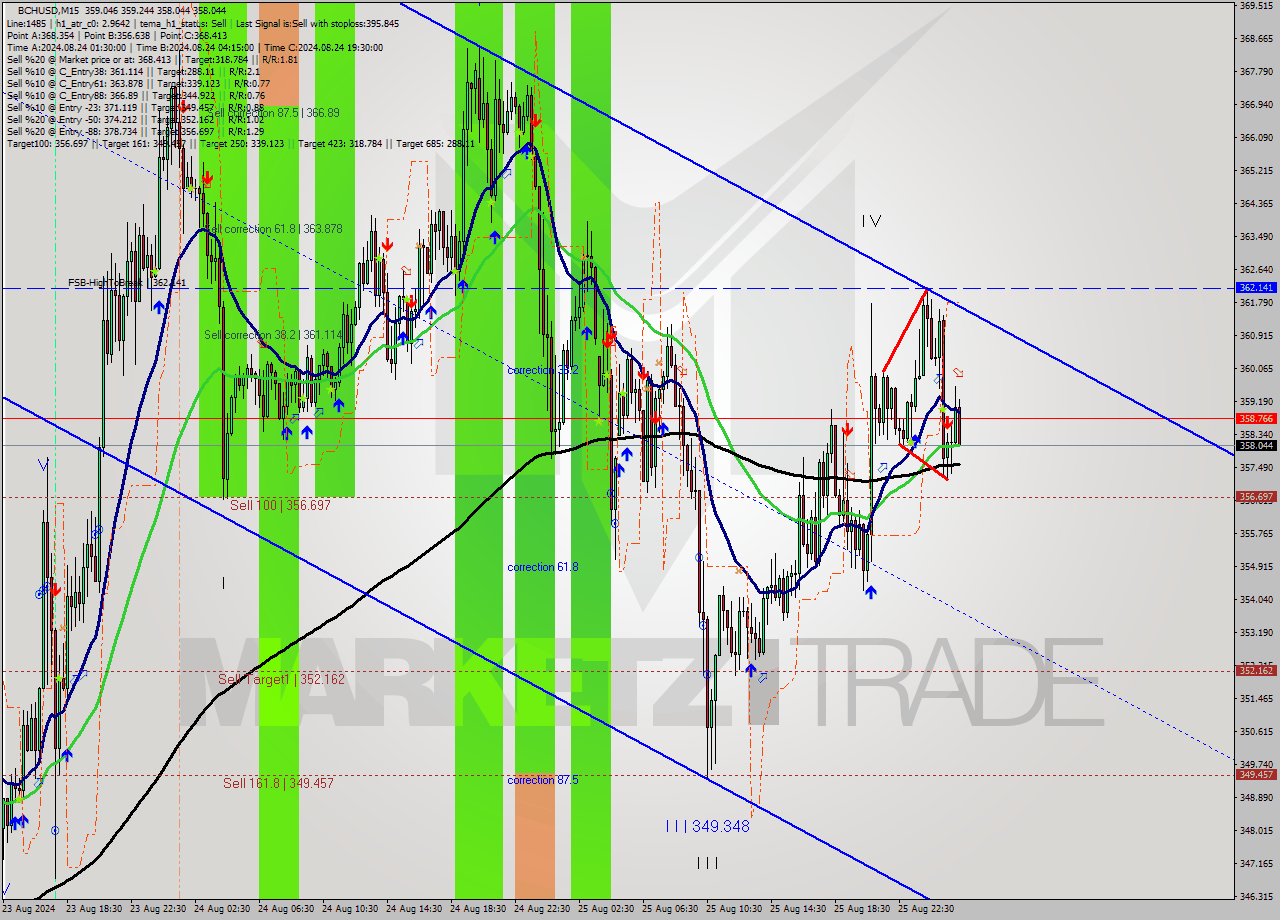Click the 360.065 price axis value
Image resolution: width=1280 pixels, height=920 pixels.
[1256, 368]
